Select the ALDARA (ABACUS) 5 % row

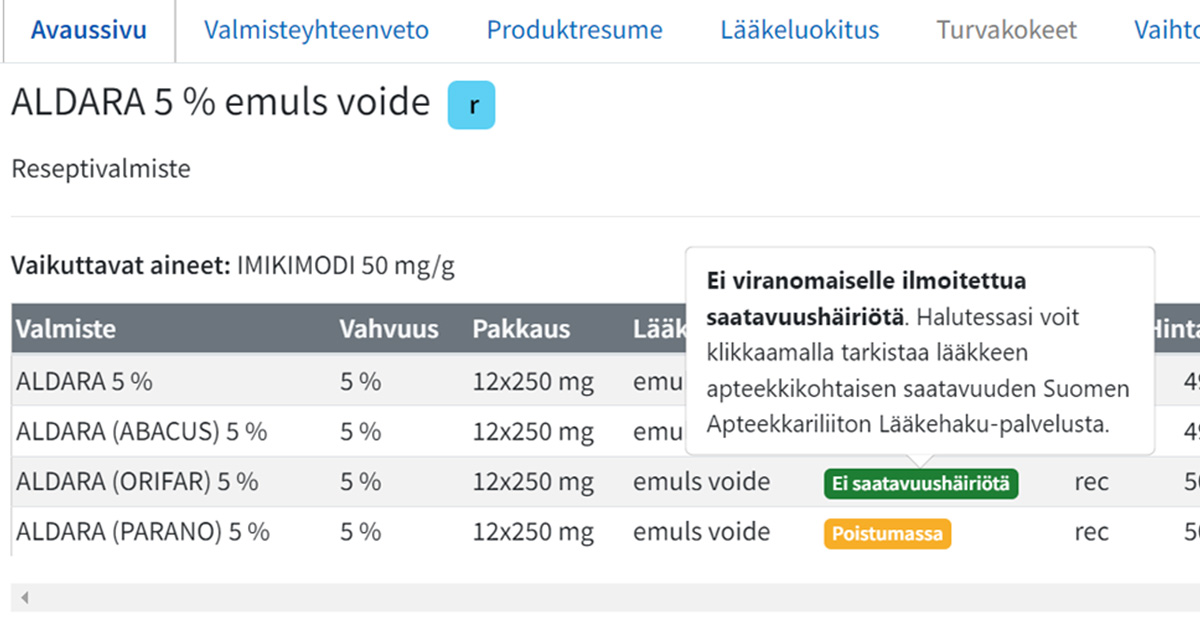click(x=606, y=431)
